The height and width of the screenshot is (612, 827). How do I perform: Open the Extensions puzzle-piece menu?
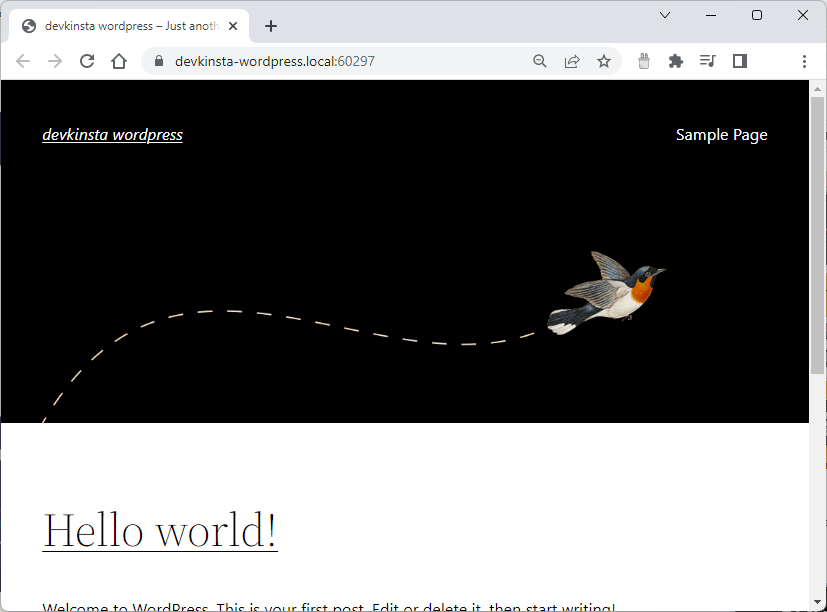[x=675, y=61]
